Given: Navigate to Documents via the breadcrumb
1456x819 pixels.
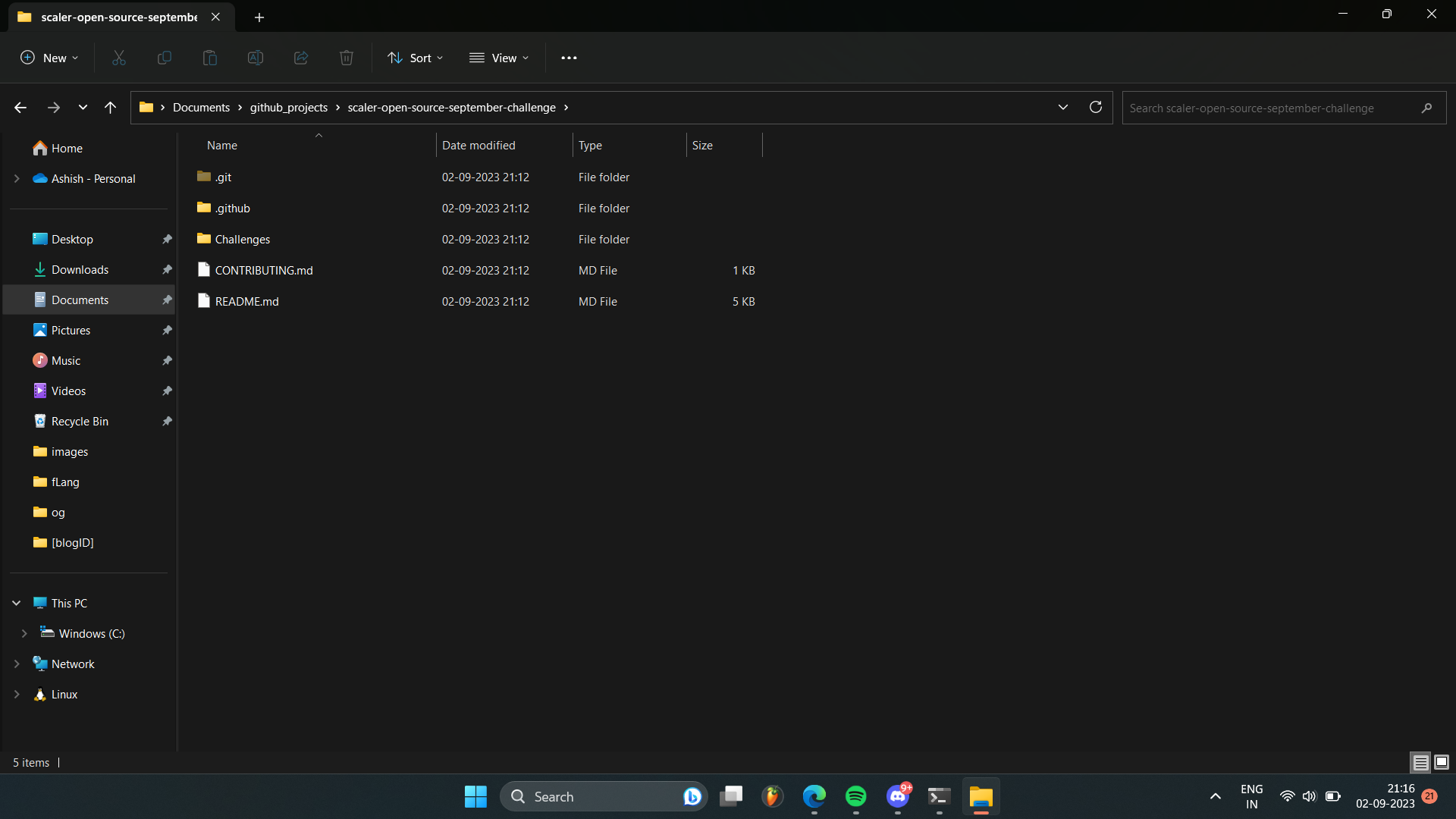Looking at the screenshot, I should pyautogui.click(x=203, y=107).
